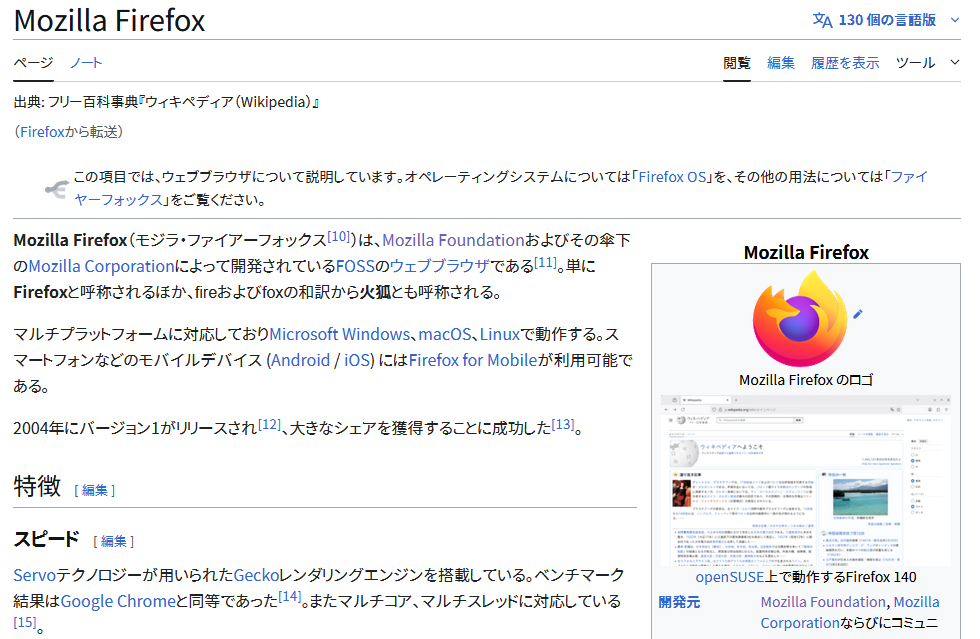Click the pencil edit icon beside logo
The height and width of the screenshot is (639, 980).
[x=857, y=314]
